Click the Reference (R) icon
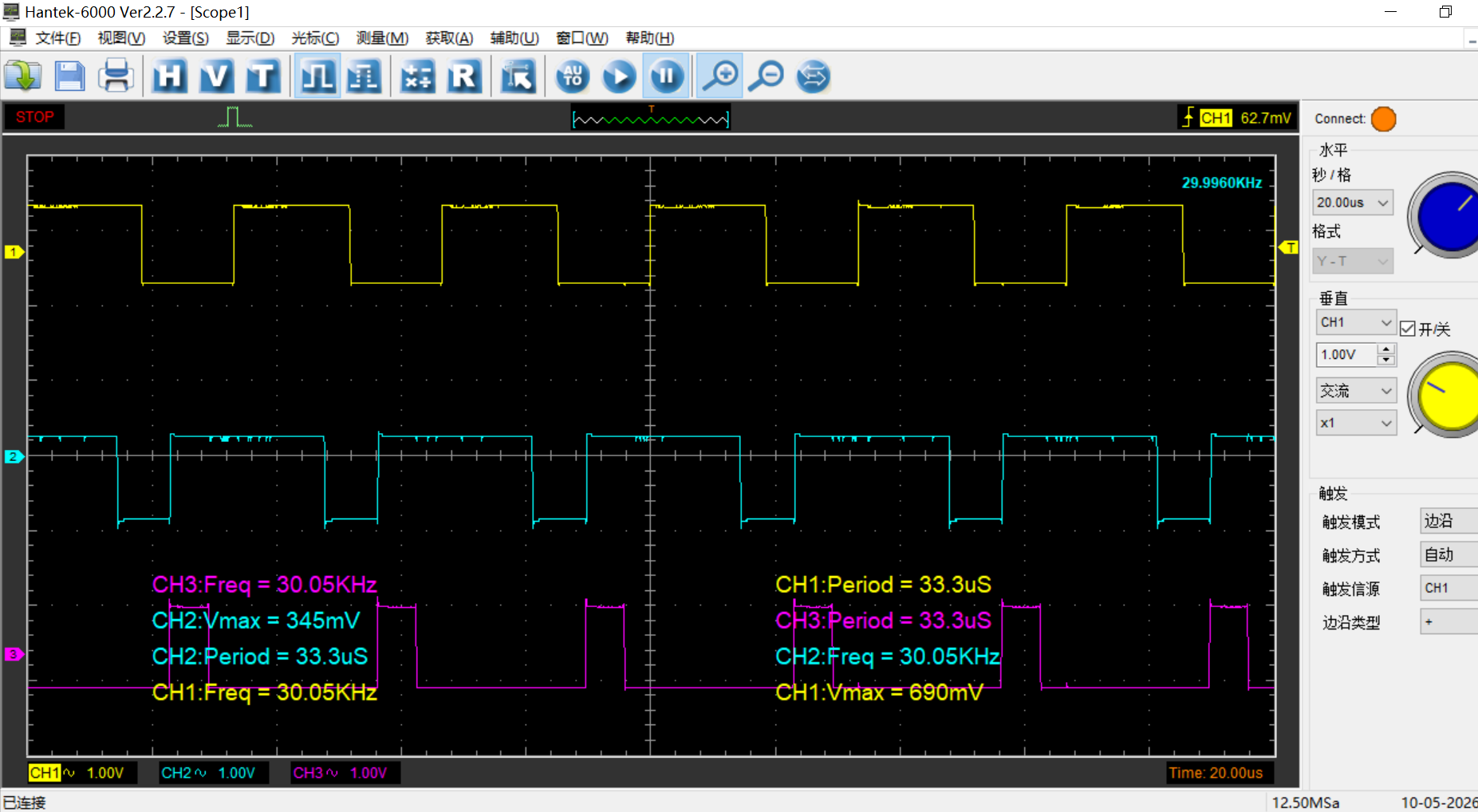This screenshot has height=812, width=1478. [463, 76]
